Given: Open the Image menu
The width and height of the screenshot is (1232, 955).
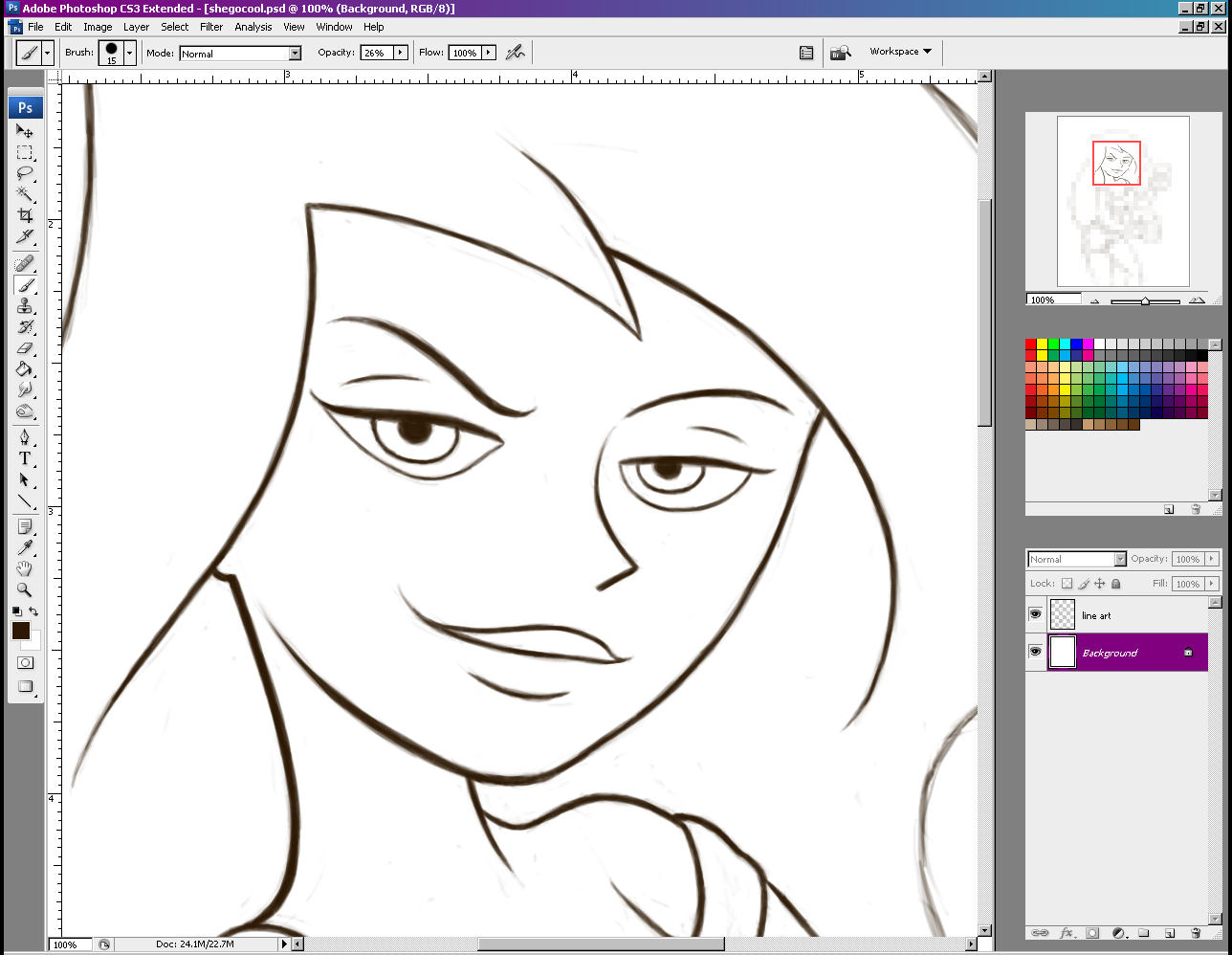Looking at the screenshot, I should click(x=98, y=27).
